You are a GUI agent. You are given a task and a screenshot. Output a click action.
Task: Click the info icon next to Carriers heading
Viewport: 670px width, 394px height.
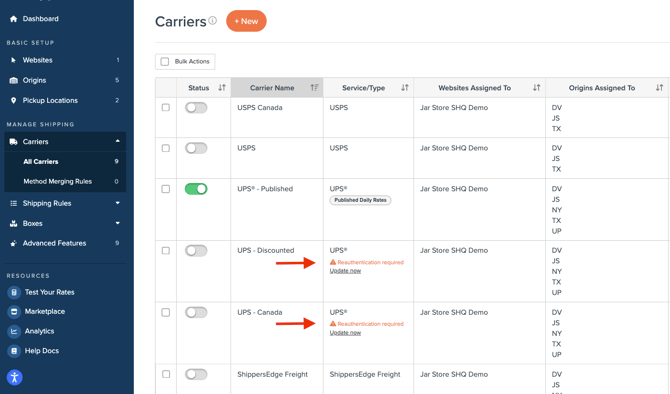pyautogui.click(x=212, y=20)
